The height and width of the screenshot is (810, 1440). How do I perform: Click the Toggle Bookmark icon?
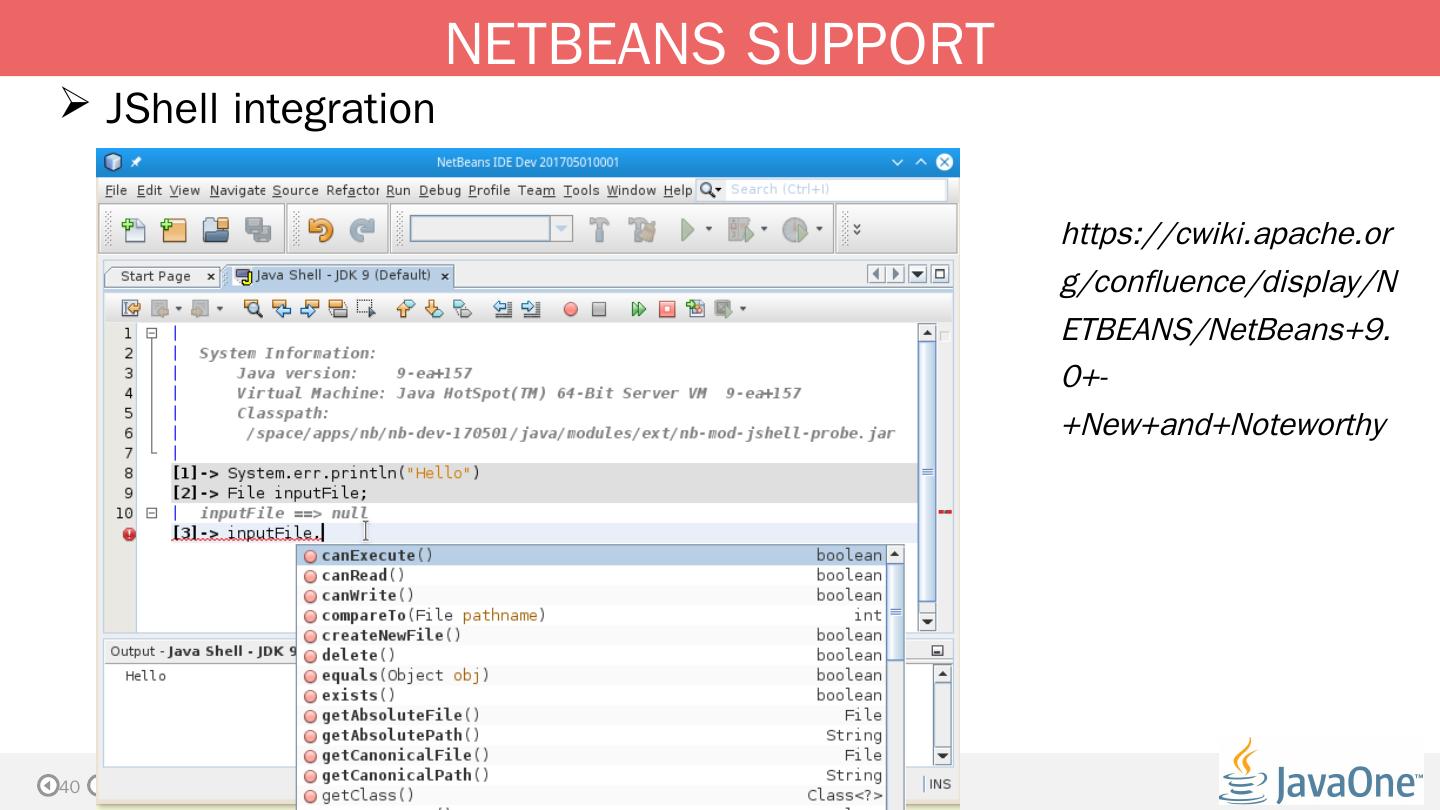tap(461, 309)
